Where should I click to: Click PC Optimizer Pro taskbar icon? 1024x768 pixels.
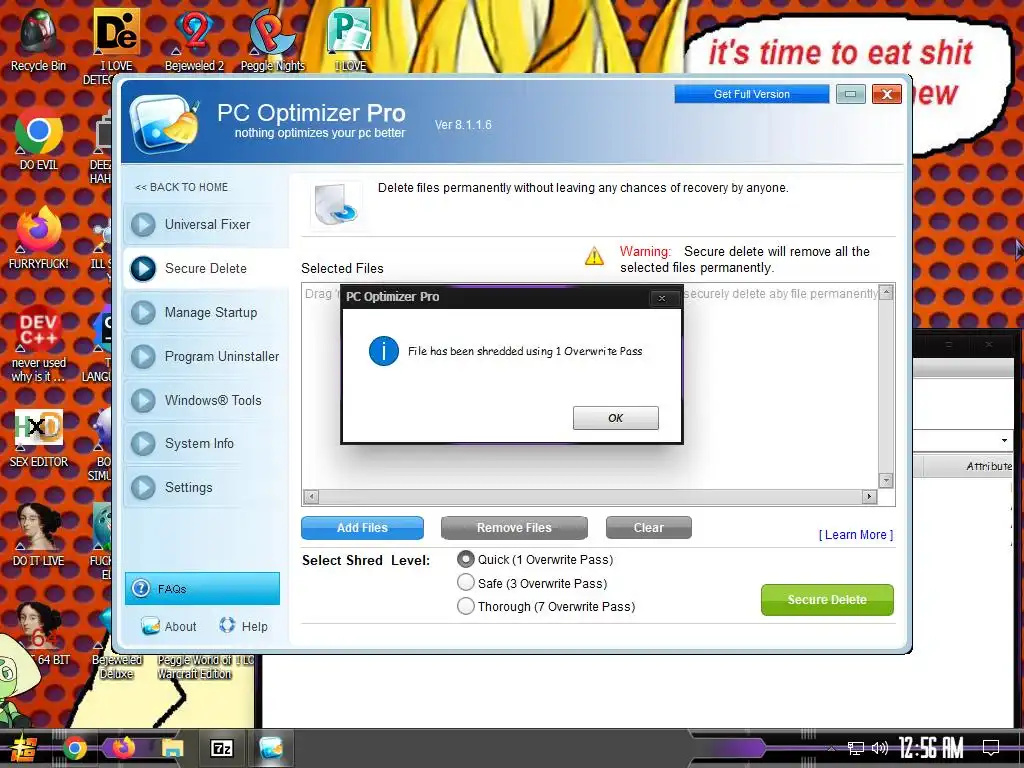[270, 748]
